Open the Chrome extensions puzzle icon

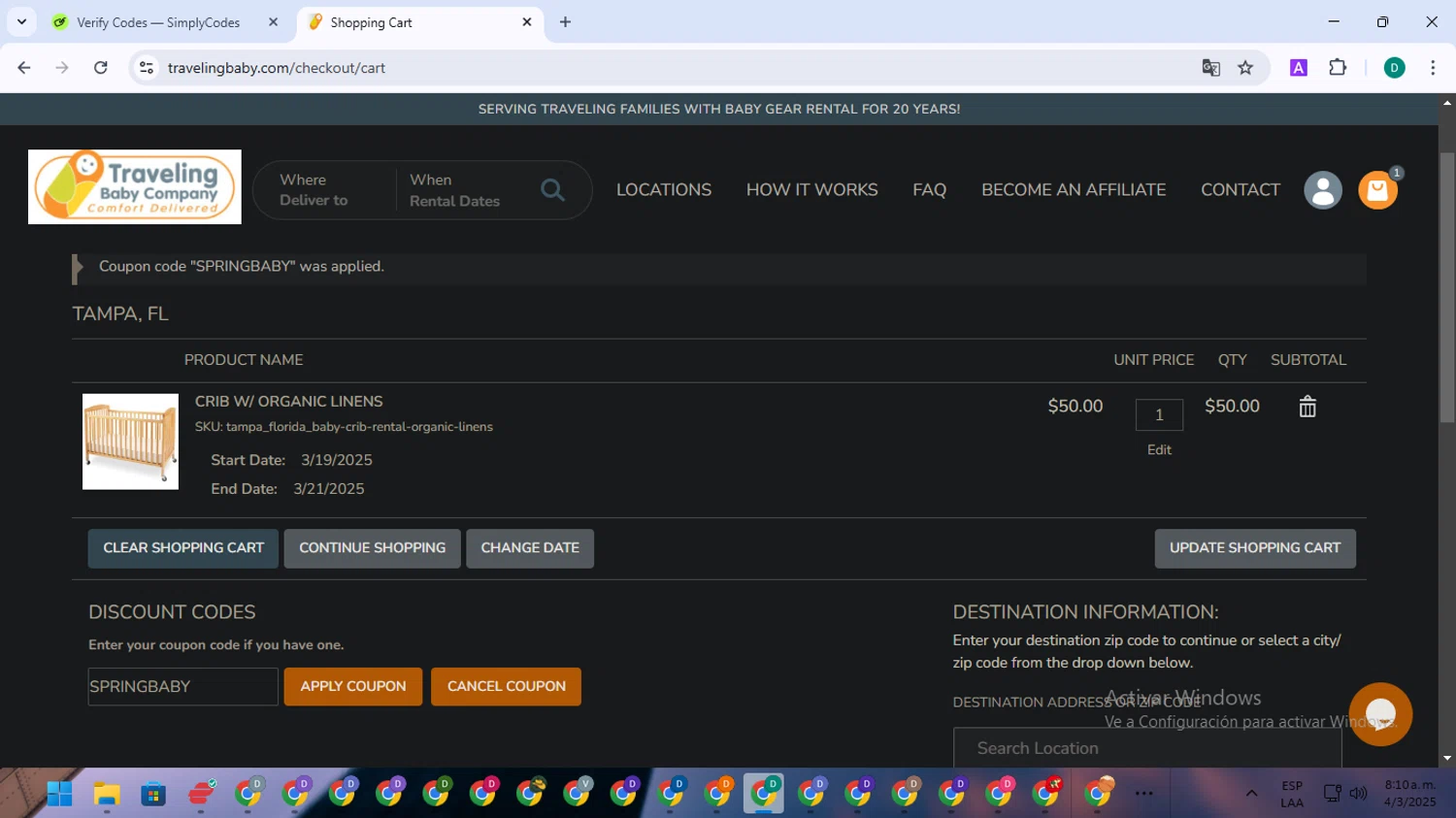[1338, 68]
